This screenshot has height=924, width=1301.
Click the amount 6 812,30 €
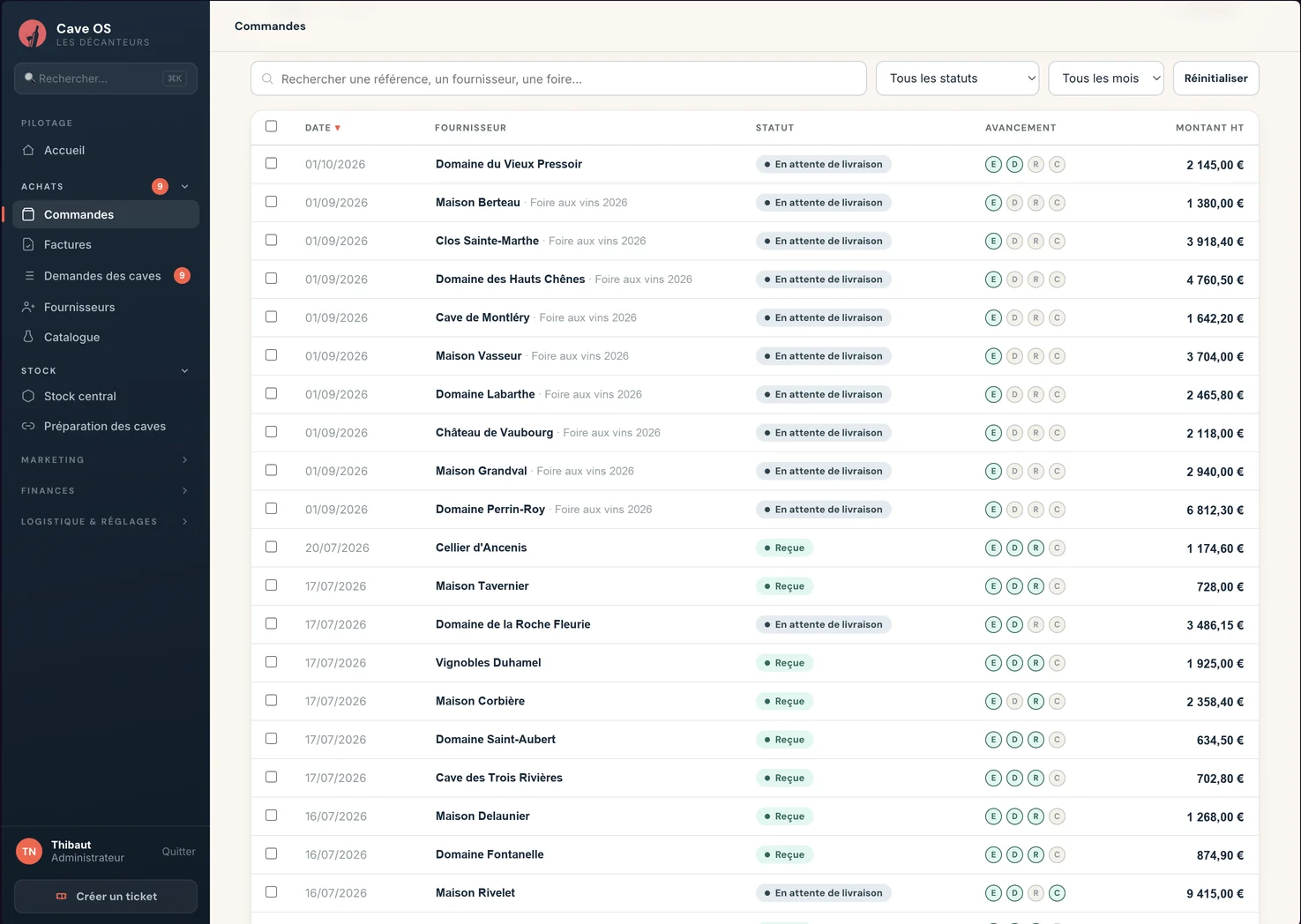(1215, 510)
